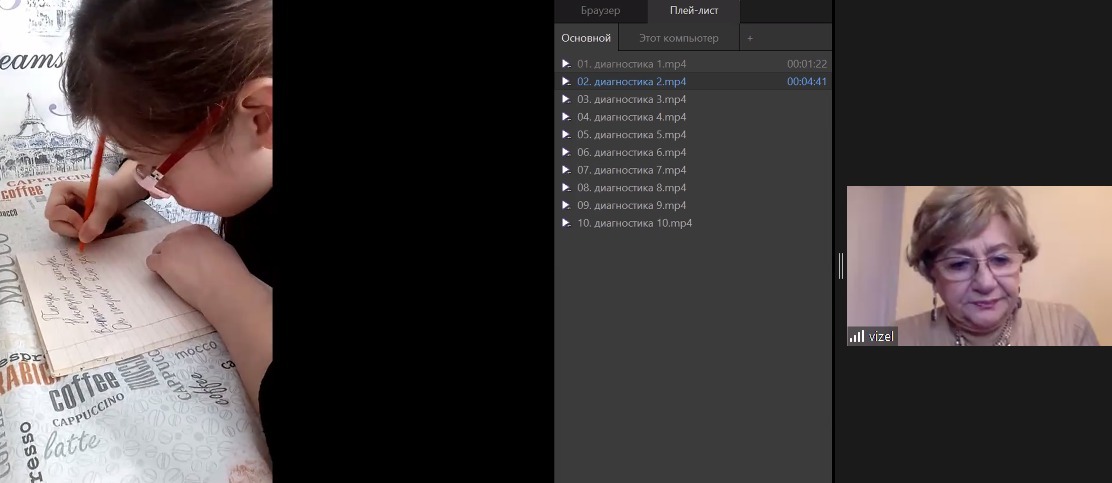Select file name 03. диагностика 3.mp4
Viewport: 1112px width, 483px height.
(631, 99)
